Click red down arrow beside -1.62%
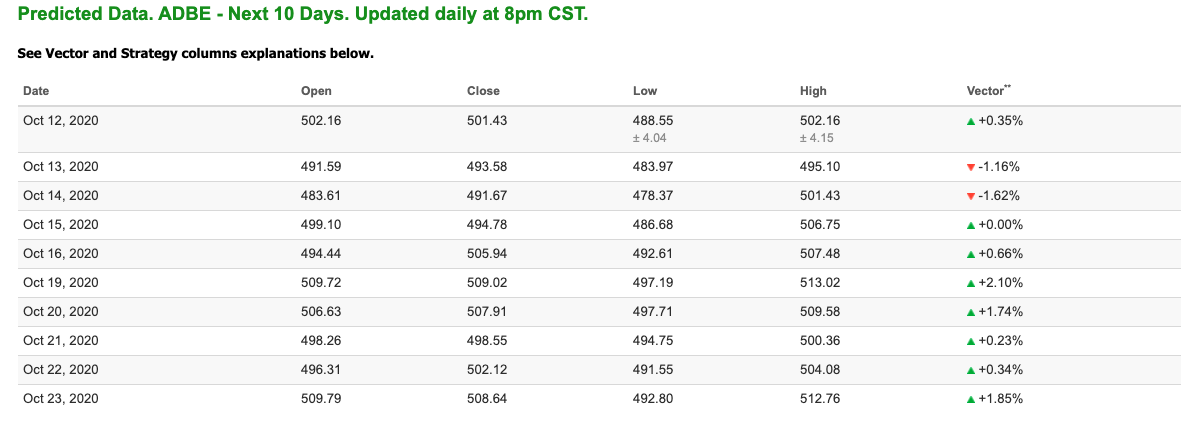Screen dimensions: 1200x437 pyautogui.click(x=970, y=196)
